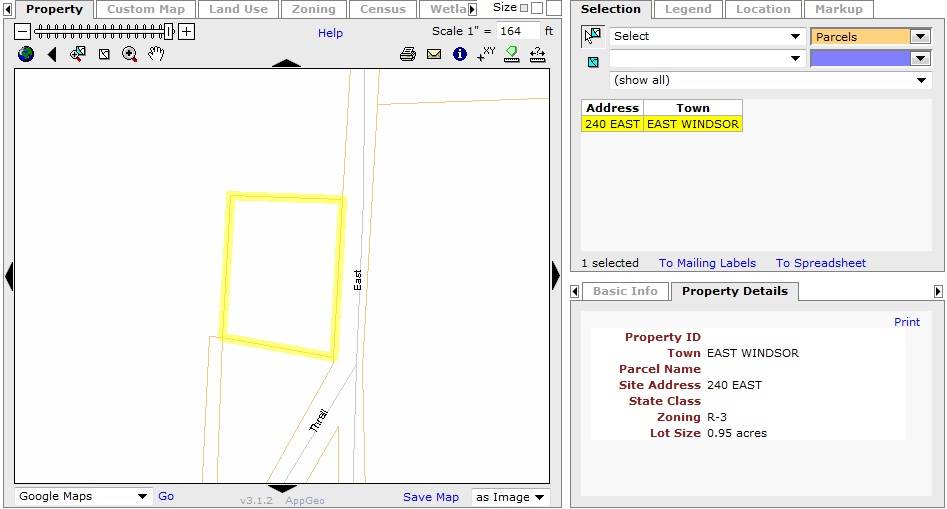Choose the largest map Size box
This screenshot has width=947, height=509.
(x=554, y=8)
